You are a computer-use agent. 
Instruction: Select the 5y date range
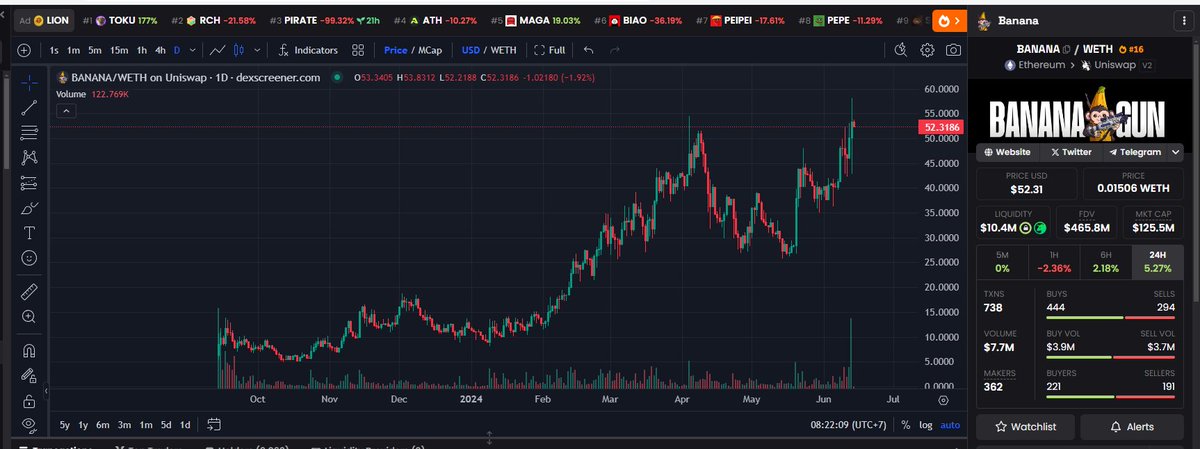tap(65, 424)
